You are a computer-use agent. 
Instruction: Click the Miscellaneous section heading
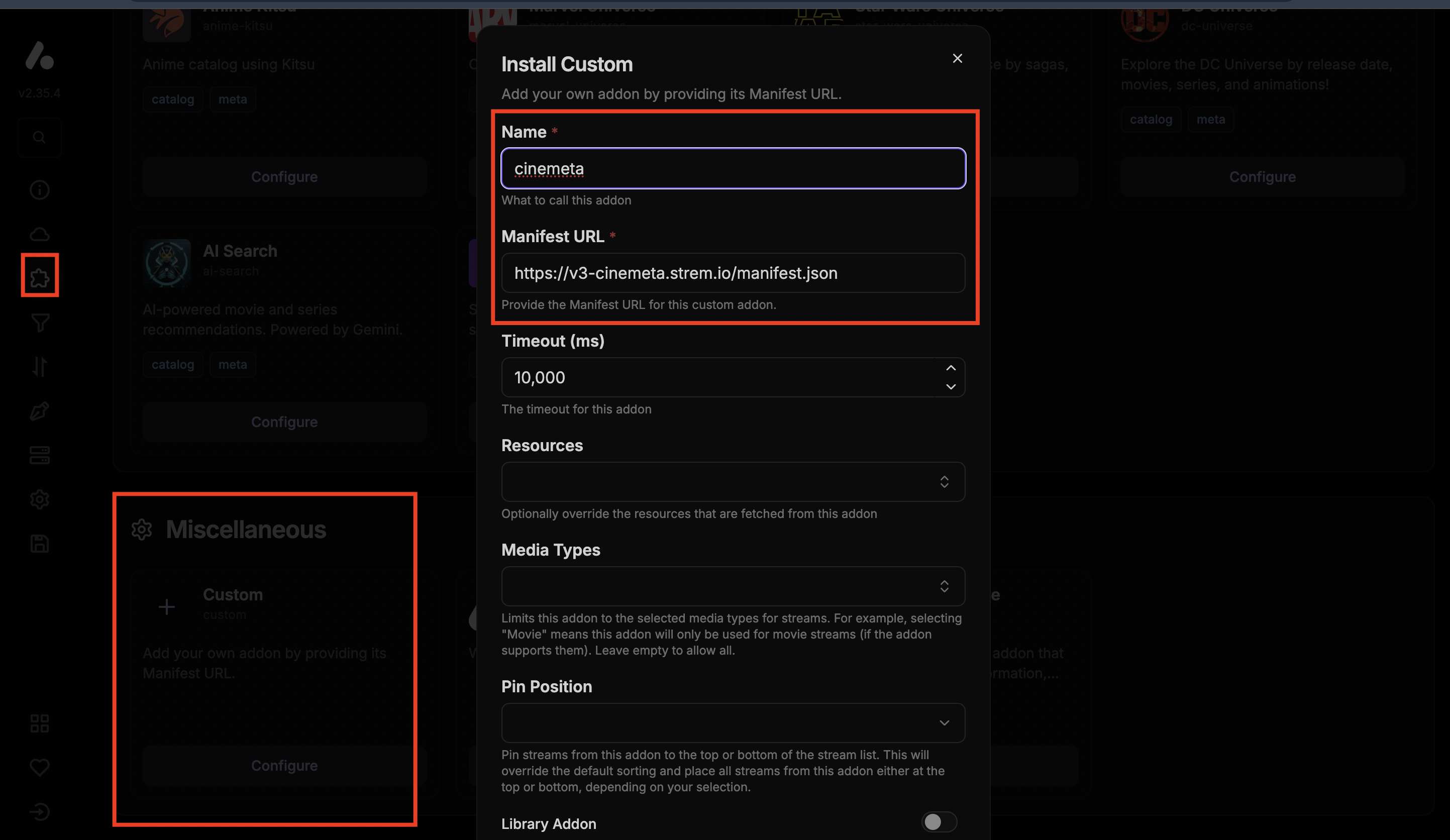click(246, 530)
